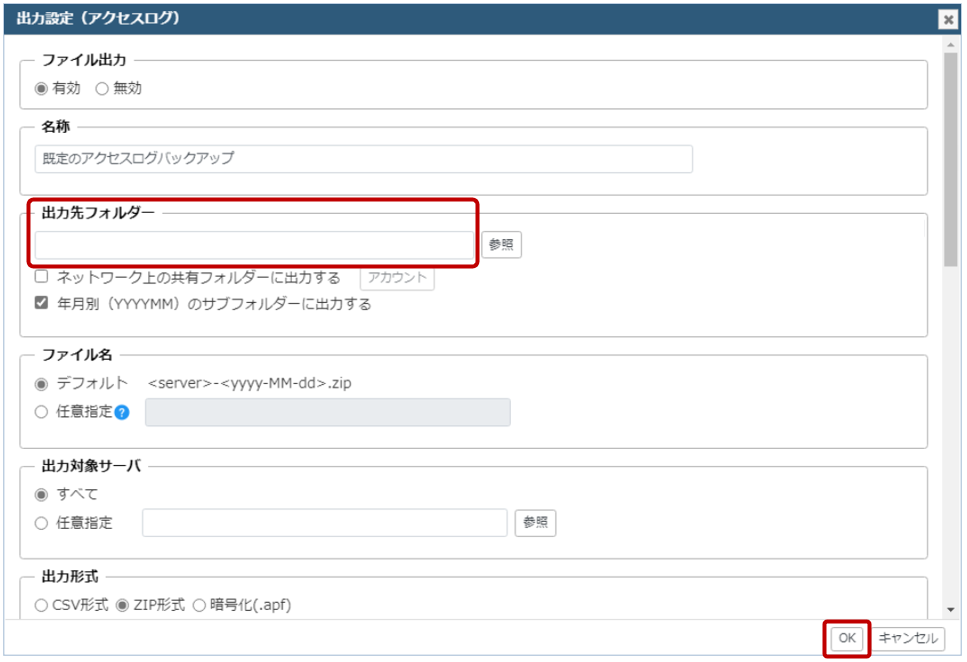
Task: Click the blue help icon beside 任意指定
Action: click(x=122, y=412)
